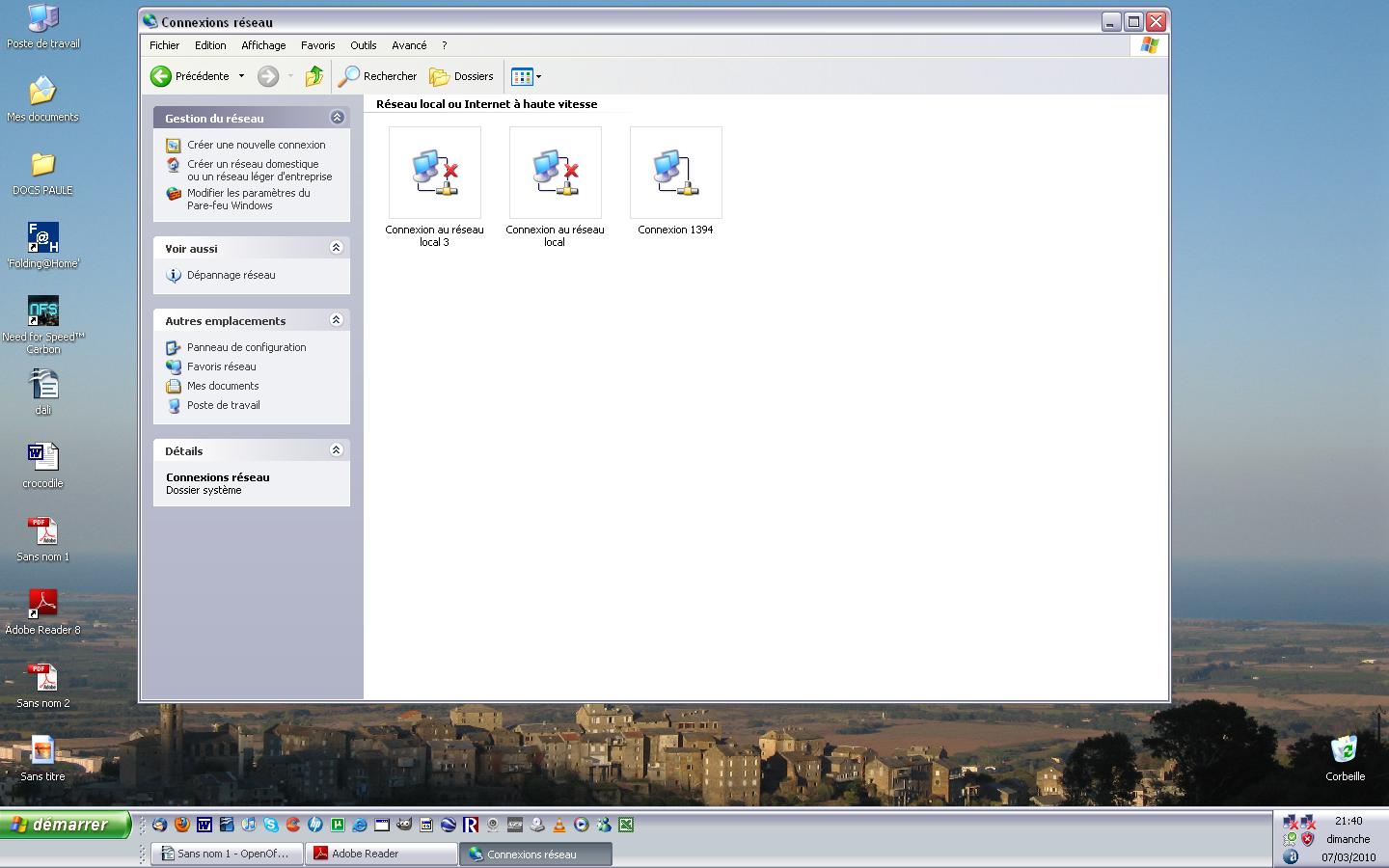Viewport: 1389px width, 868px height.
Task: Toggle the Dossiers folder pane button
Action: (461, 76)
